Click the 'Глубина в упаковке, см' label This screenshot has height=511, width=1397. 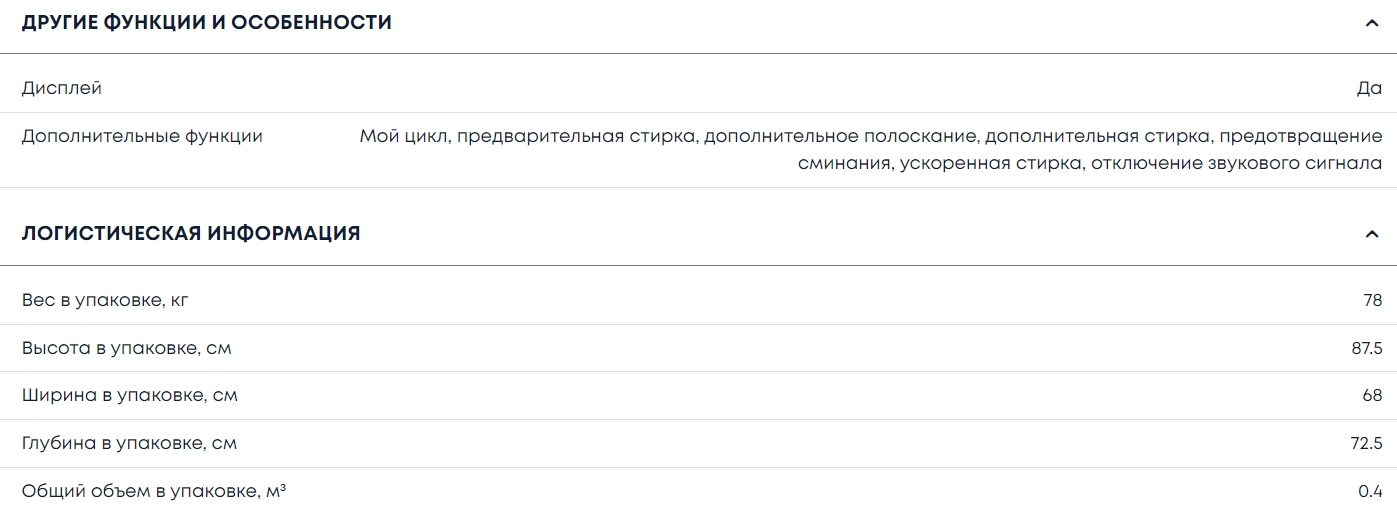(x=130, y=443)
